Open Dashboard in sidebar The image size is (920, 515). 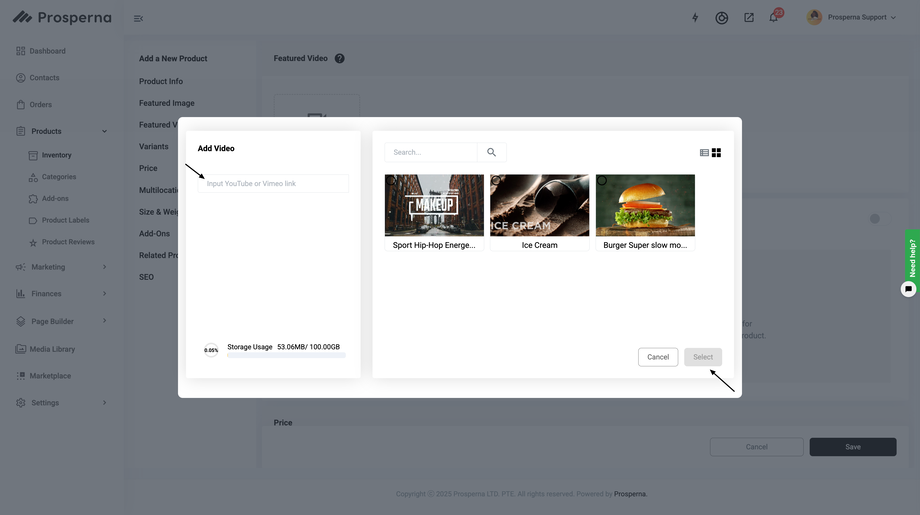tap(40, 51)
